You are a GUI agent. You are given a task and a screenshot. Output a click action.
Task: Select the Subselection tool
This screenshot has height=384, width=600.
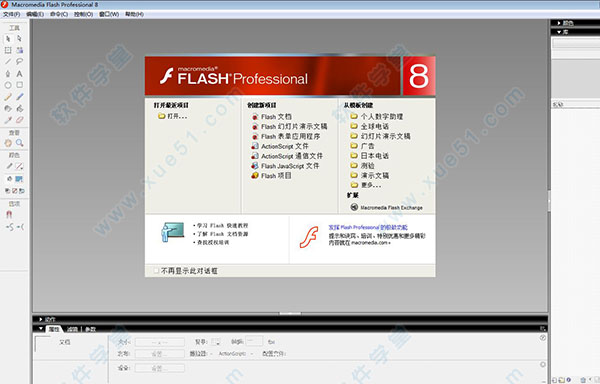[x=20, y=39]
